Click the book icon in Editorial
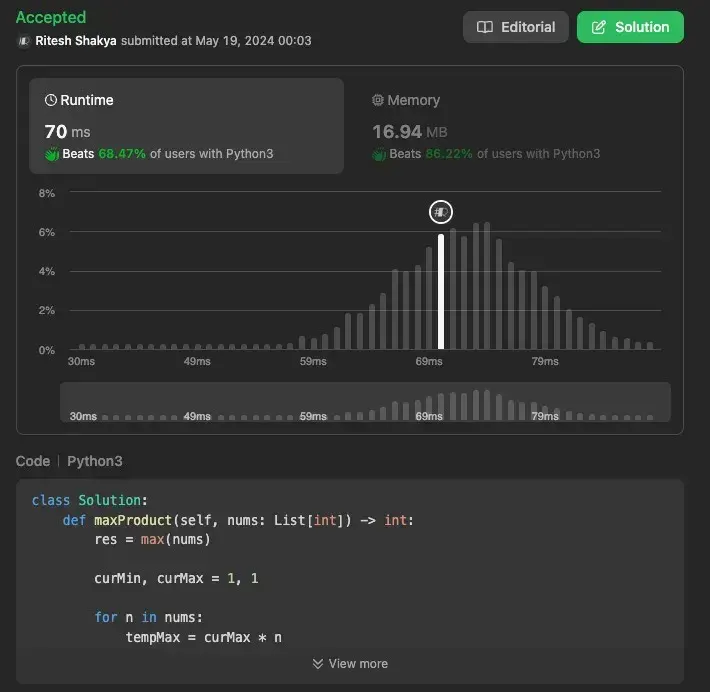The image size is (710, 692). click(x=485, y=27)
